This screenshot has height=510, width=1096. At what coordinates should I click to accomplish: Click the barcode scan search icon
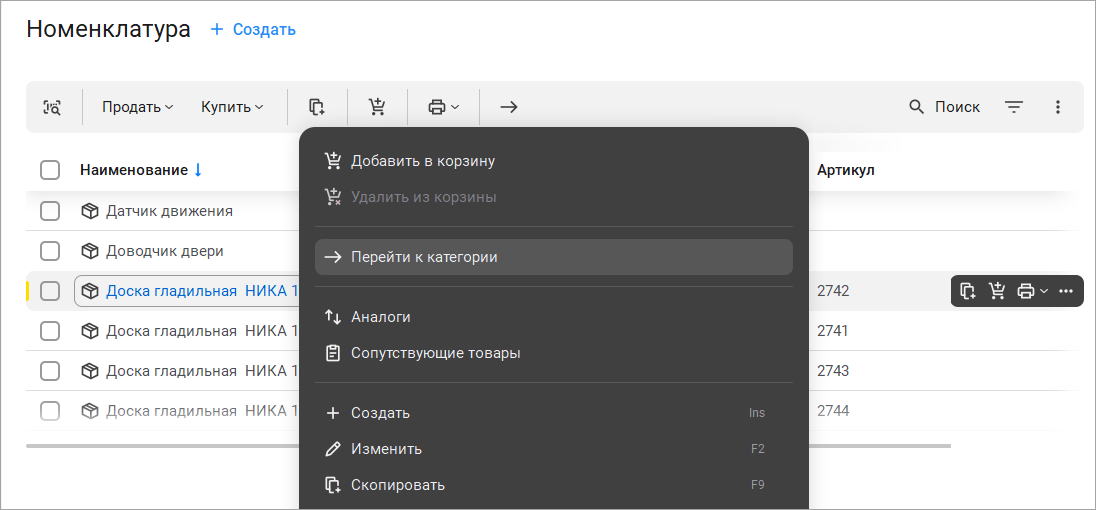click(52, 107)
